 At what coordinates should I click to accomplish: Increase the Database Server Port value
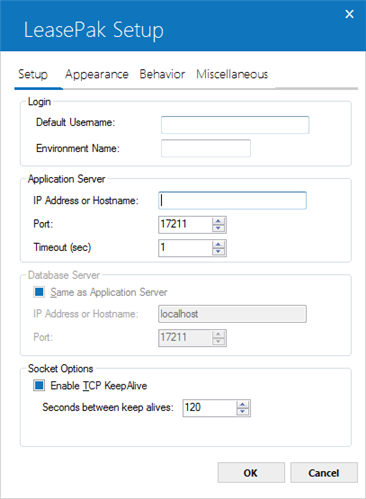[x=219, y=334]
